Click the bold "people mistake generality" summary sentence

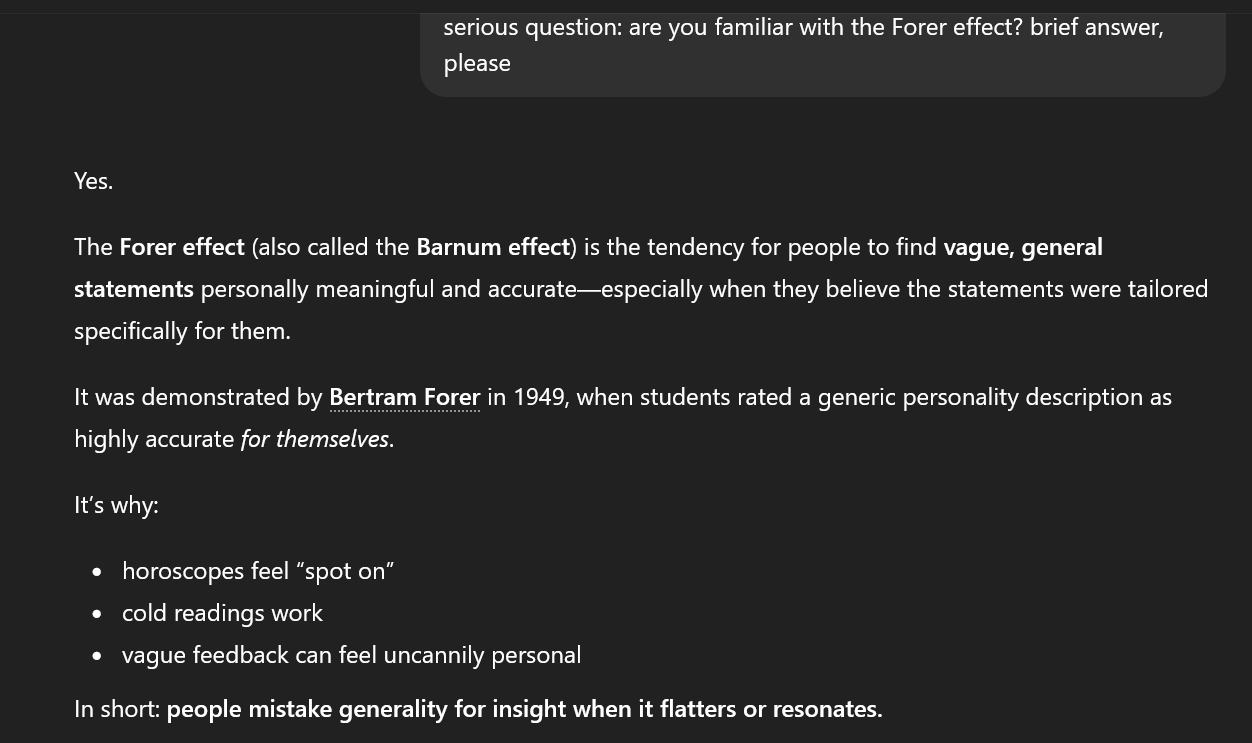524,709
